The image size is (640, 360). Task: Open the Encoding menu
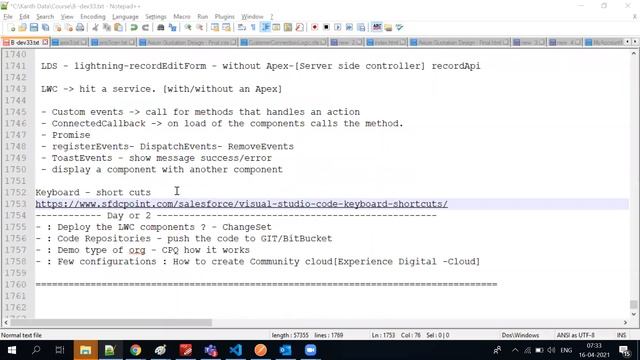pos(93,17)
